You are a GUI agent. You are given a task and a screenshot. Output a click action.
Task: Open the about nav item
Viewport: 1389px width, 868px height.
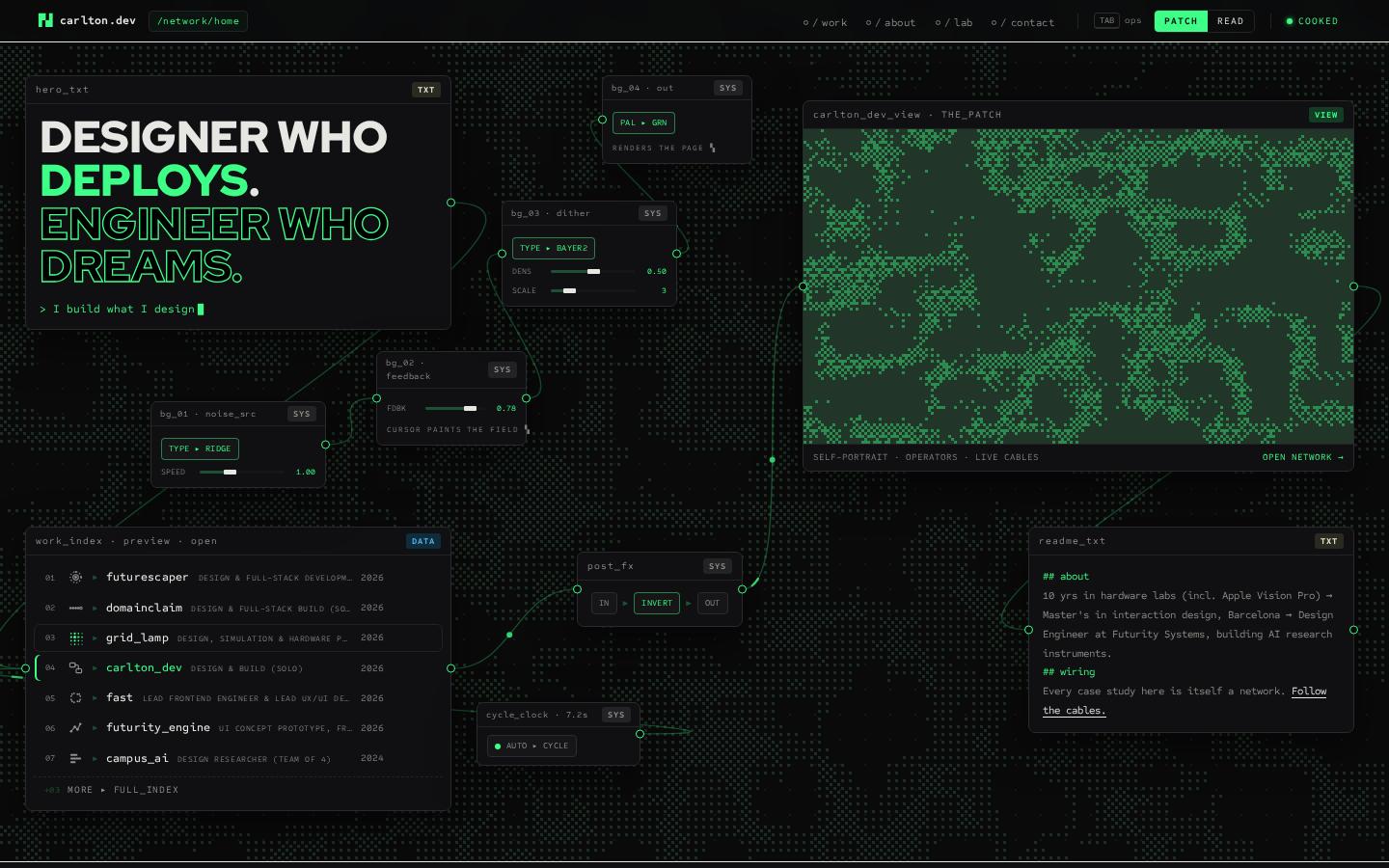pyautogui.click(x=890, y=22)
